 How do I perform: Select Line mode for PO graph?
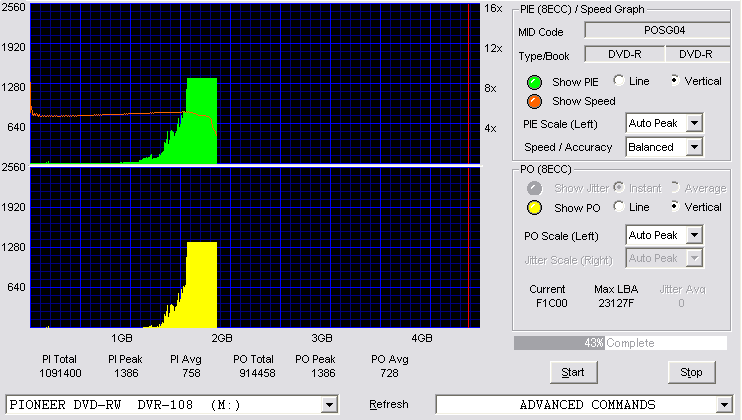619,206
